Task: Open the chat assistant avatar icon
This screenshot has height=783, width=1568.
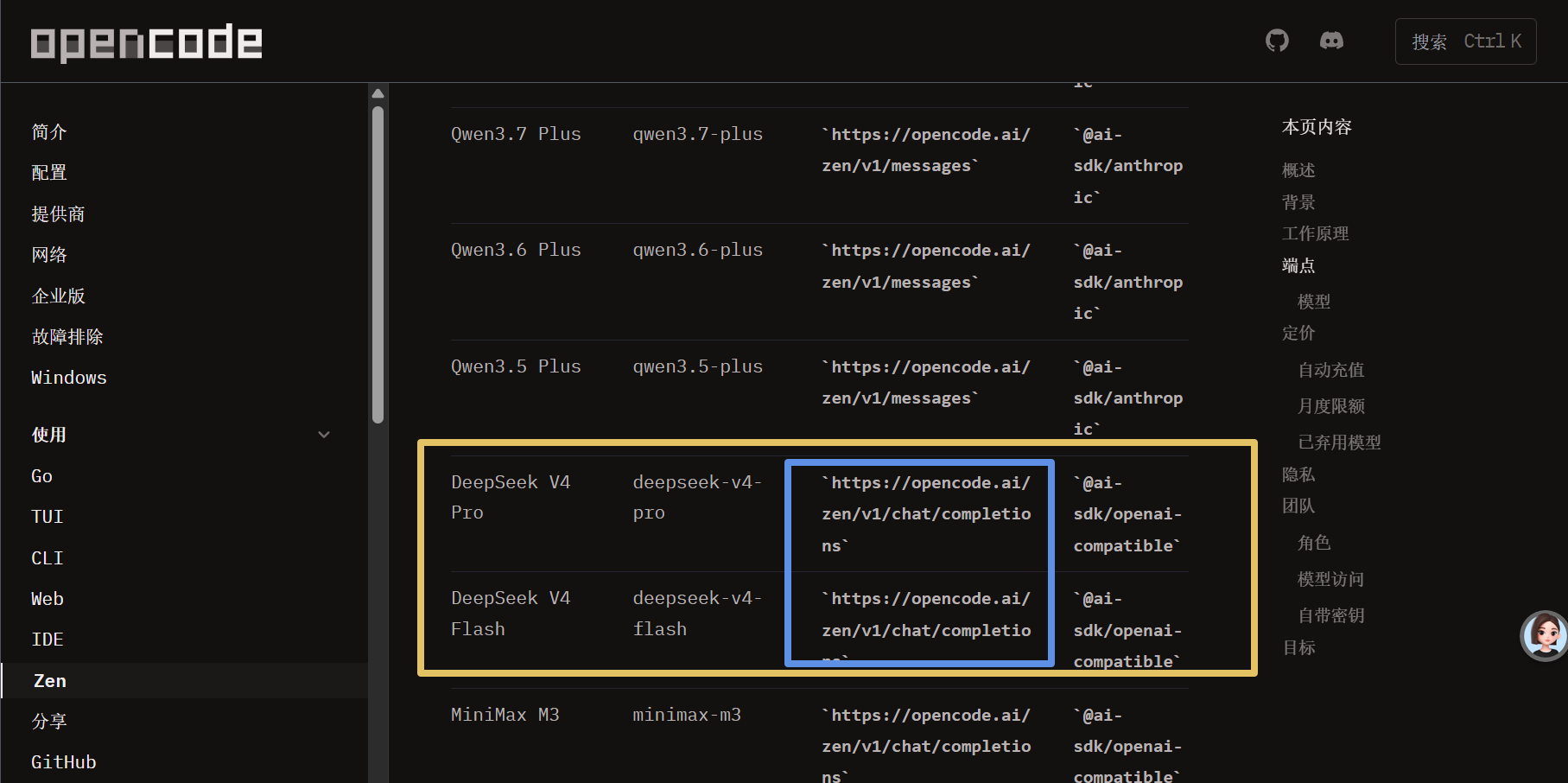Action: point(1544,636)
